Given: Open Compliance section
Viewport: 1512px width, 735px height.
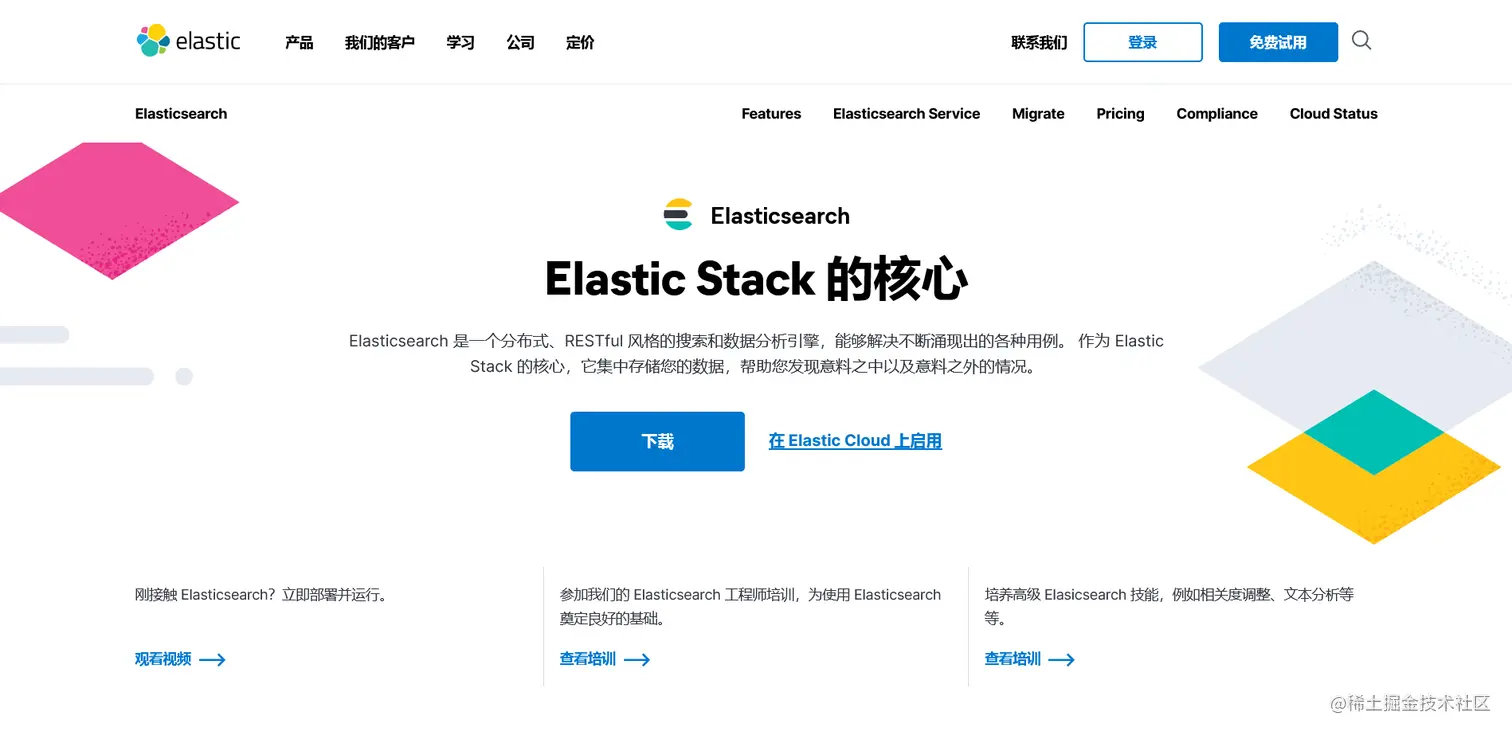Looking at the screenshot, I should (x=1217, y=114).
